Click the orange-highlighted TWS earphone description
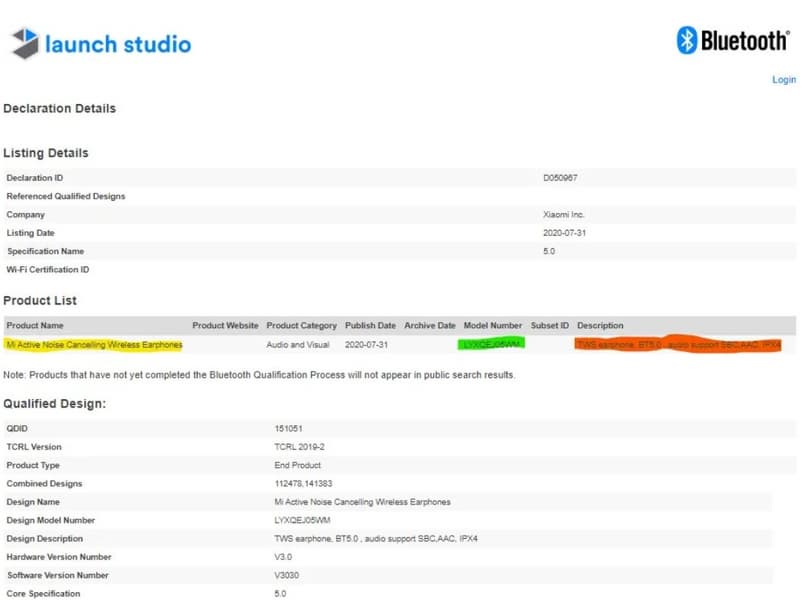 (x=678, y=345)
